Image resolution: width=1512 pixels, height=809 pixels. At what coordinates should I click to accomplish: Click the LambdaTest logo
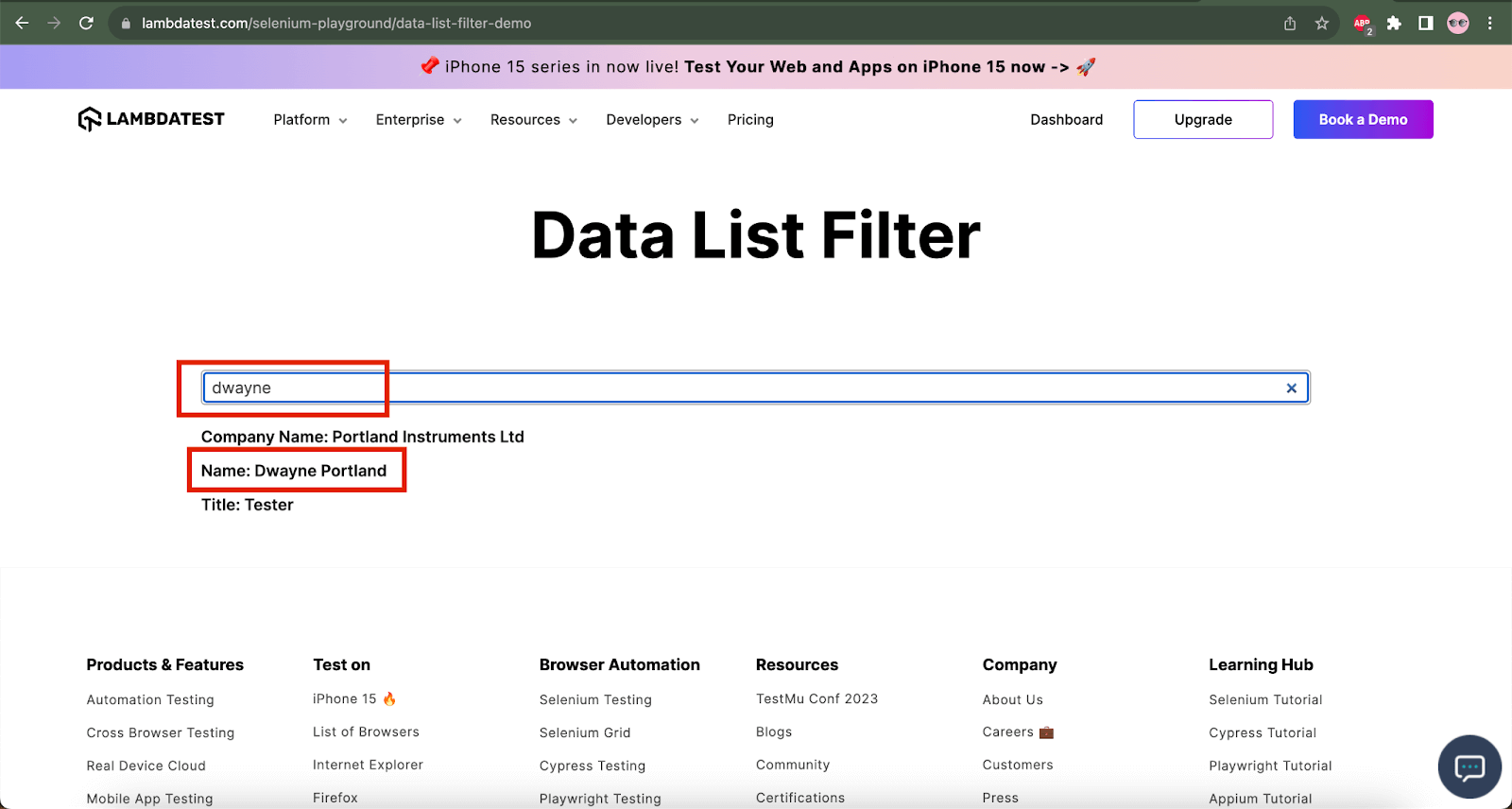(x=151, y=119)
